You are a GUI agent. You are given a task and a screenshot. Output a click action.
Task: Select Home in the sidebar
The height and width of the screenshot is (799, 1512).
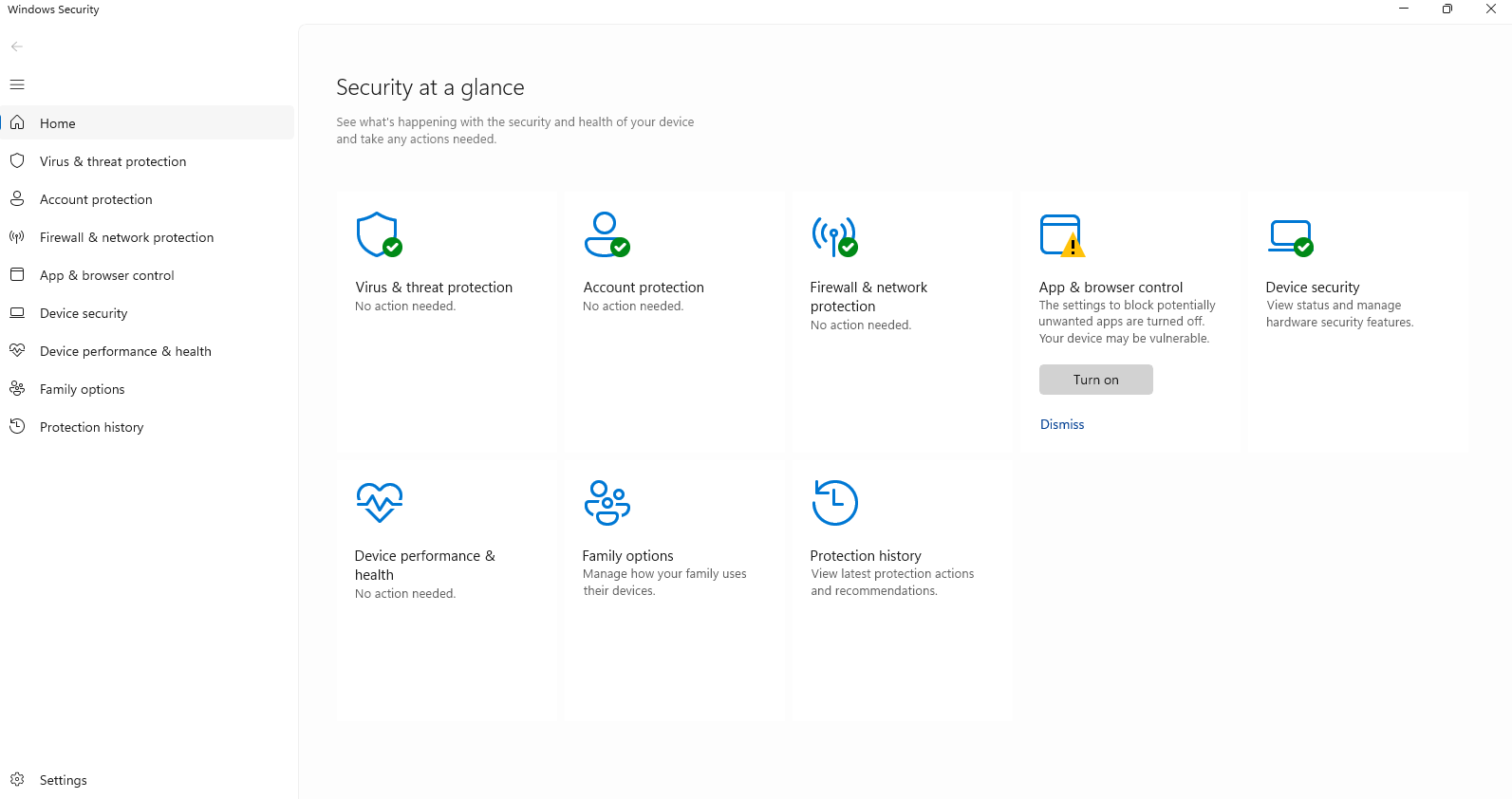[147, 122]
